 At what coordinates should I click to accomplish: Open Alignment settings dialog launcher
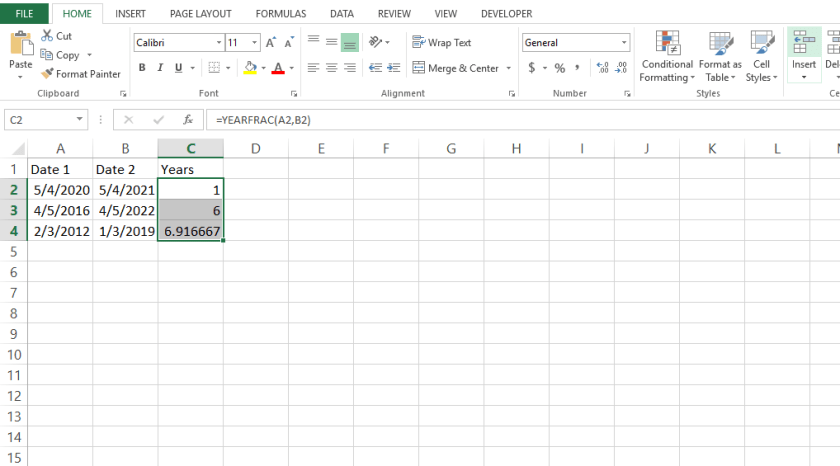(x=512, y=94)
